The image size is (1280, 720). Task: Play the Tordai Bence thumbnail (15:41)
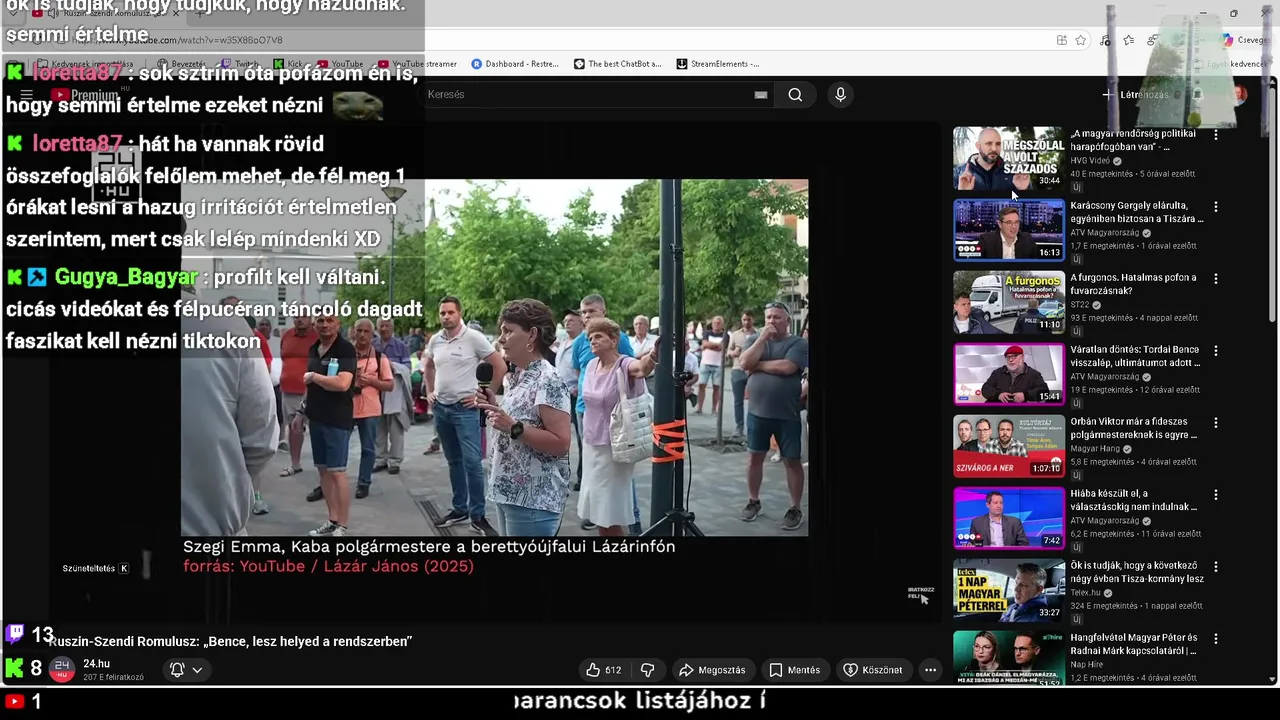point(1008,374)
